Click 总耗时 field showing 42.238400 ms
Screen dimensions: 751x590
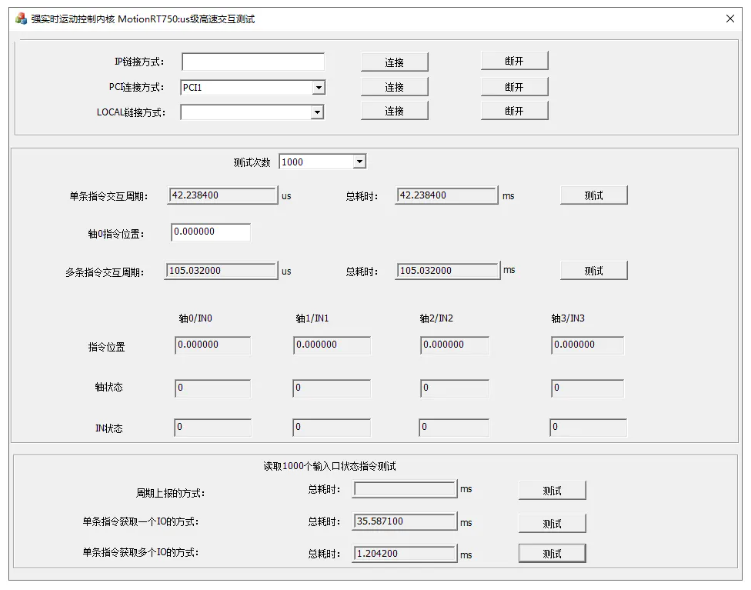(x=446, y=195)
